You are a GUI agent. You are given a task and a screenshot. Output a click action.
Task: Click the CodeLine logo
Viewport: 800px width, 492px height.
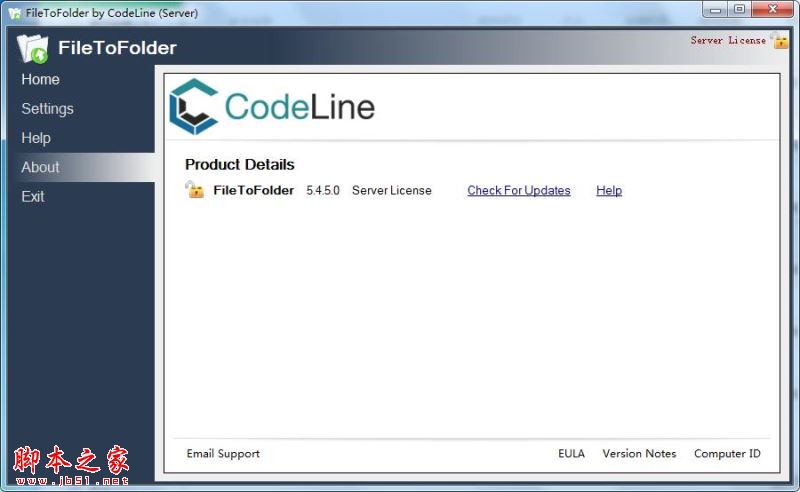[272, 106]
